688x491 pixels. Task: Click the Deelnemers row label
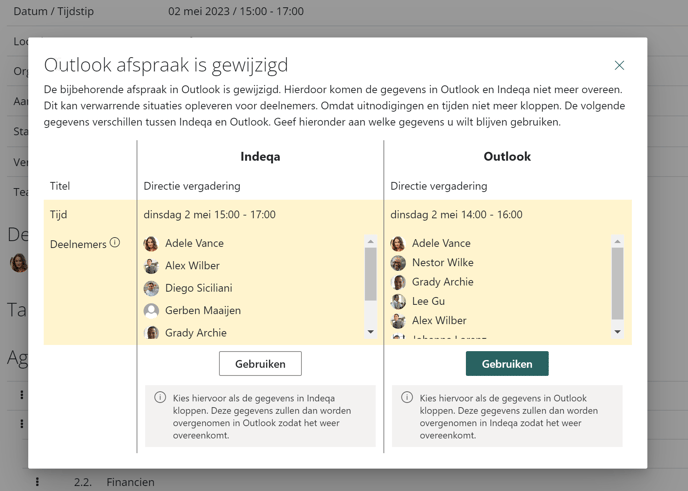(78, 244)
